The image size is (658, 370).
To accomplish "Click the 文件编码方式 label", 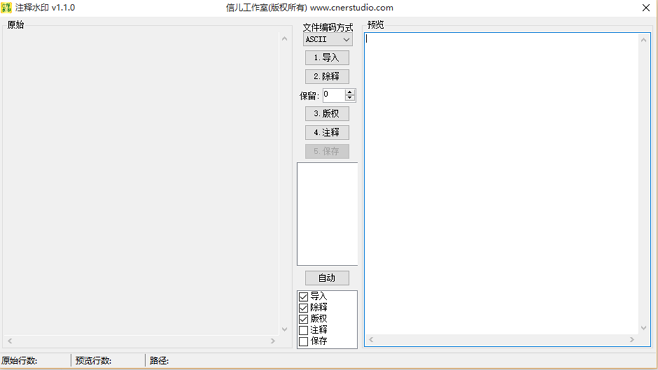I will 328,28.
